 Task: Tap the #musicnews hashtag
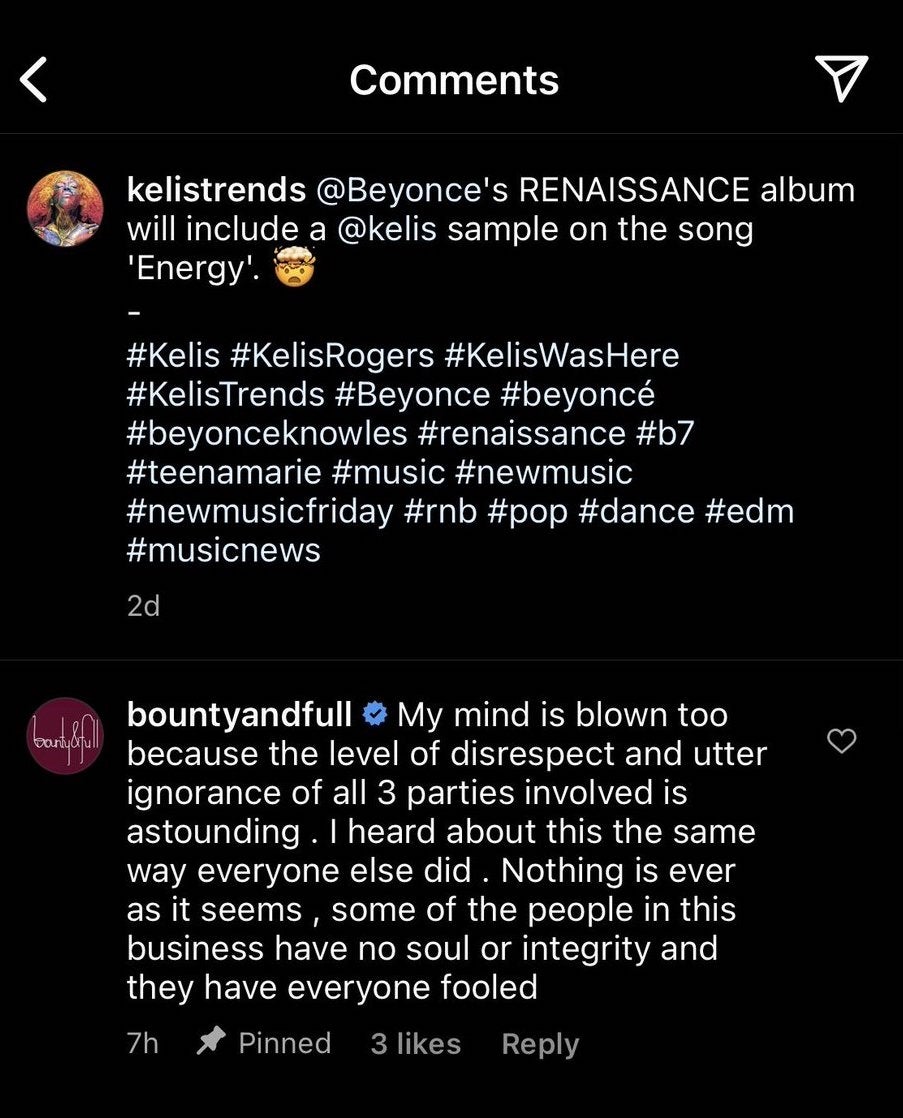coord(224,550)
